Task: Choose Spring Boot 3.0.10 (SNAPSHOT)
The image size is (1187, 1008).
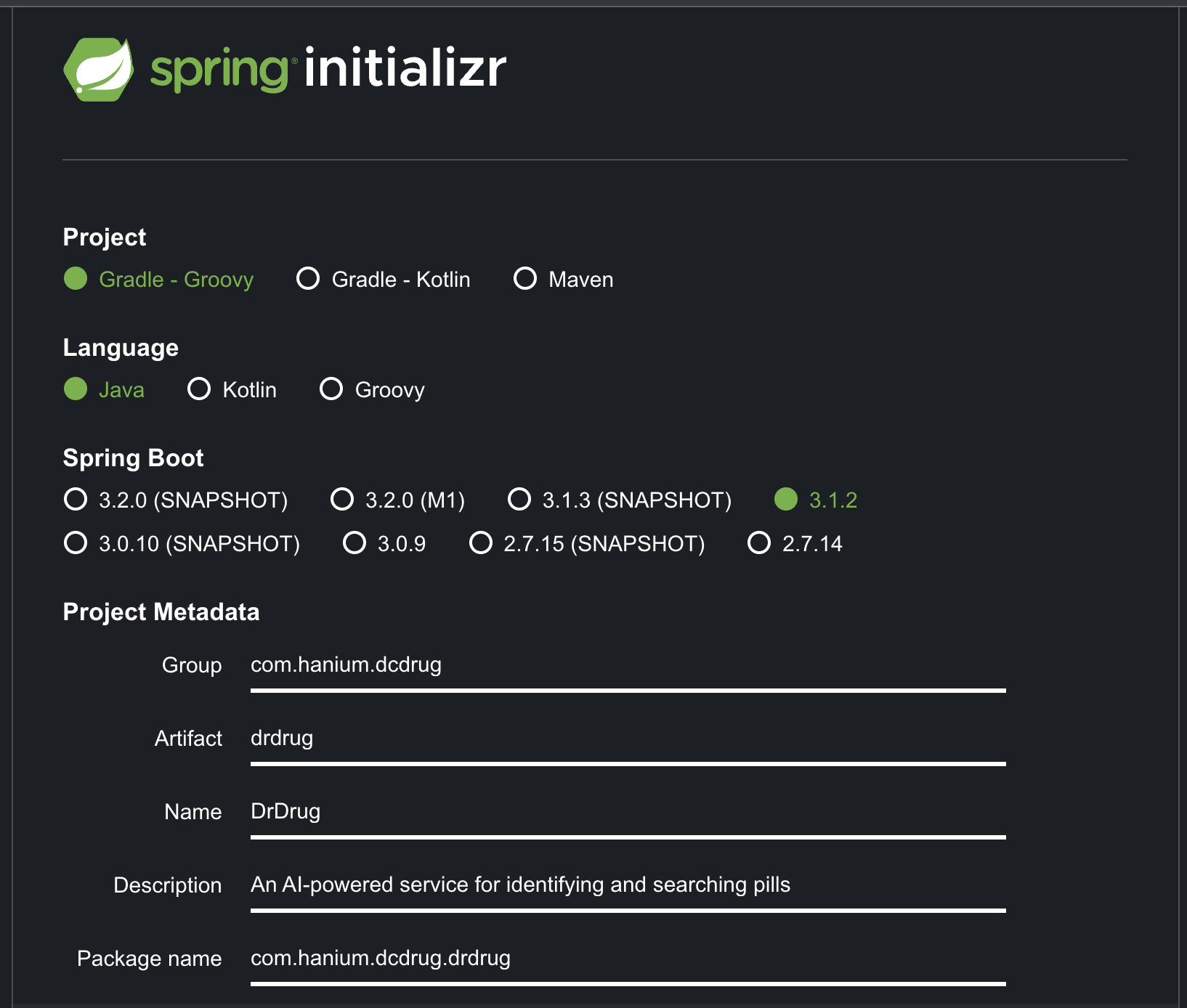Action: 182,543
